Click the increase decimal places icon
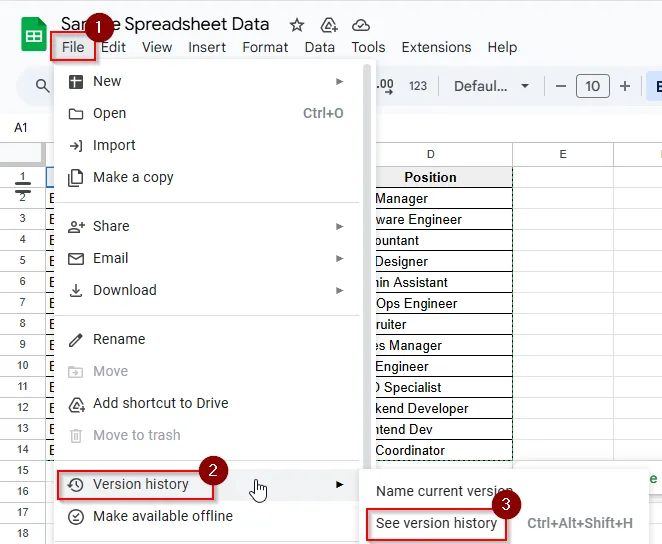The height and width of the screenshot is (544, 662). pos(385,86)
